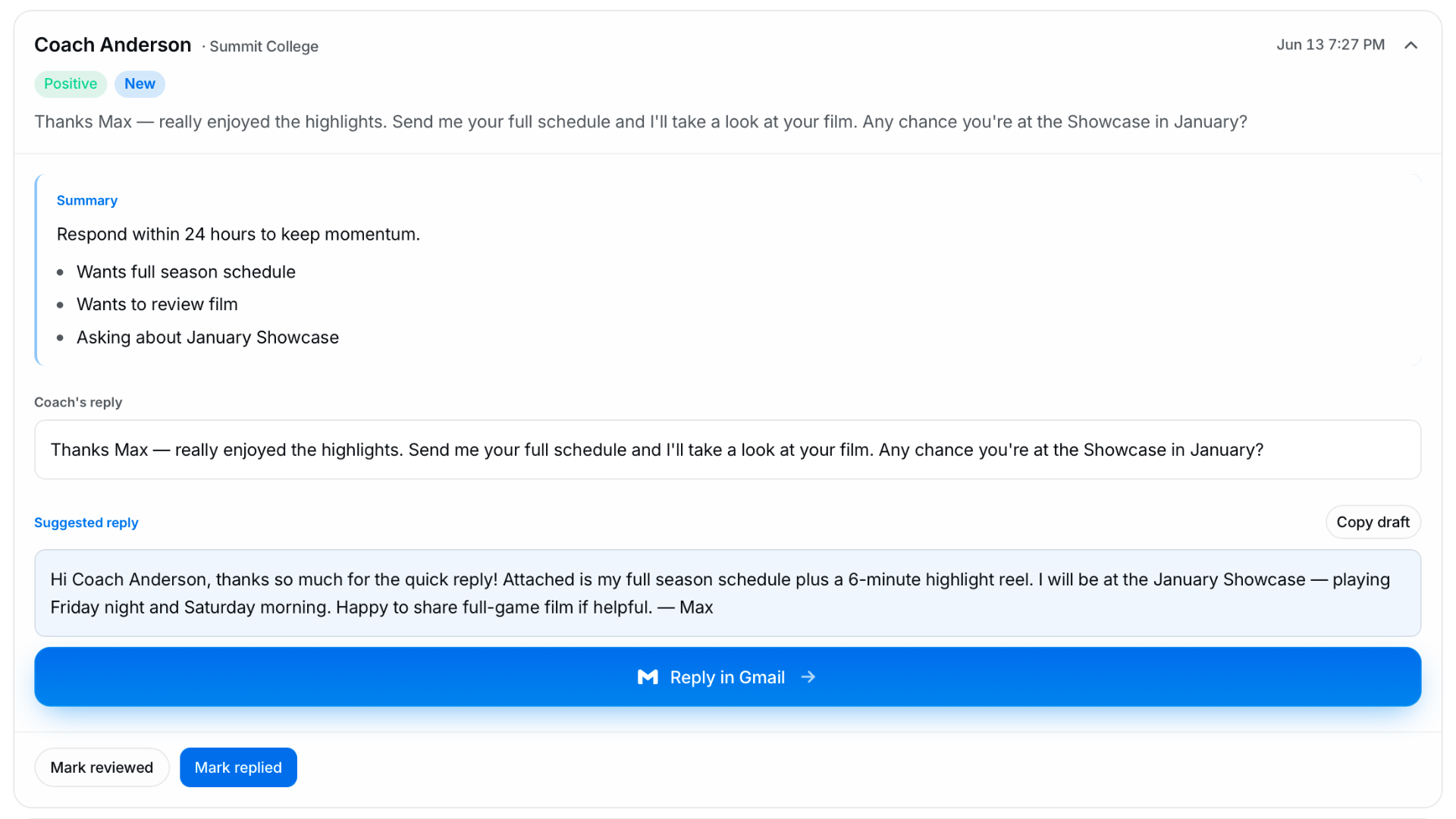Mark the message as replied
The width and height of the screenshot is (1456, 819).
(x=238, y=767)
